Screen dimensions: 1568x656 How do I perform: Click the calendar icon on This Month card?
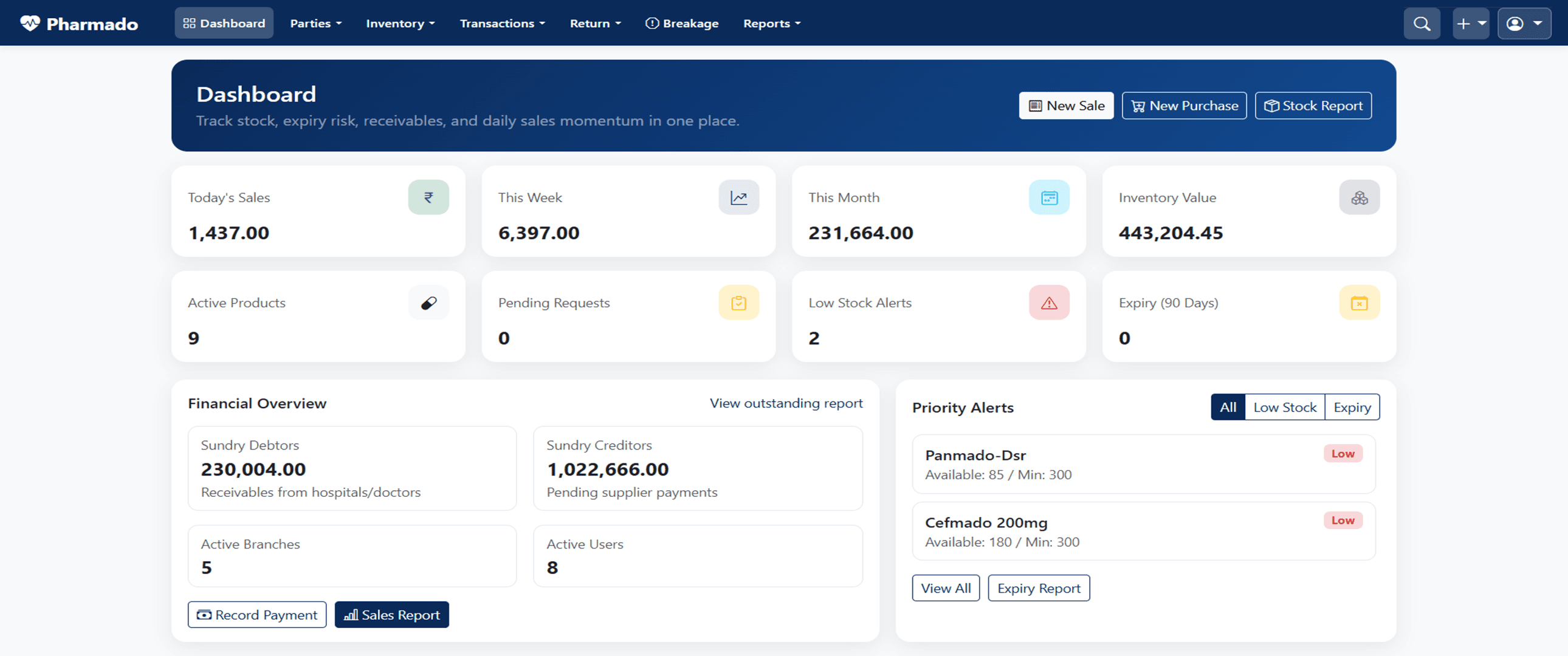1049,197
